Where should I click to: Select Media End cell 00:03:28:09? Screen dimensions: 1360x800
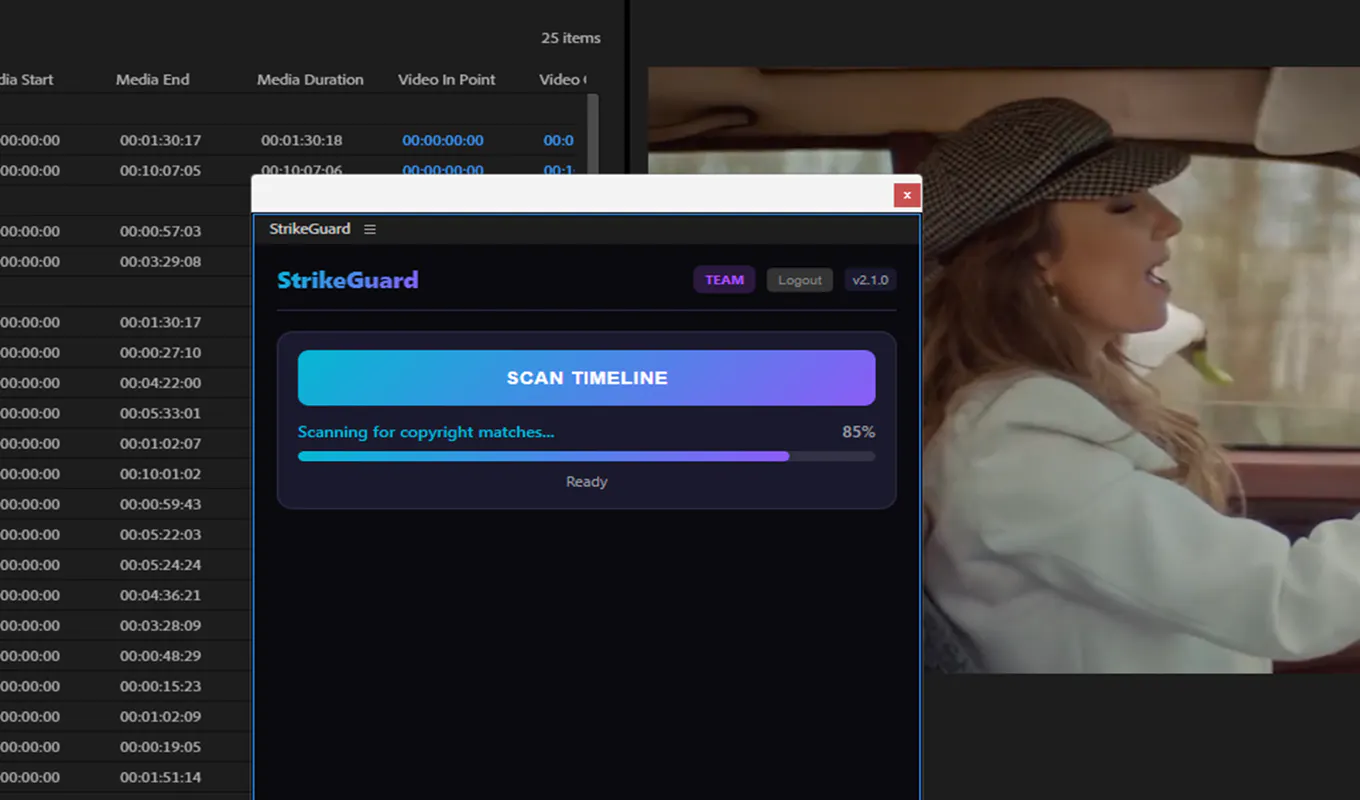pyautogui.click(x=160, y=625)
